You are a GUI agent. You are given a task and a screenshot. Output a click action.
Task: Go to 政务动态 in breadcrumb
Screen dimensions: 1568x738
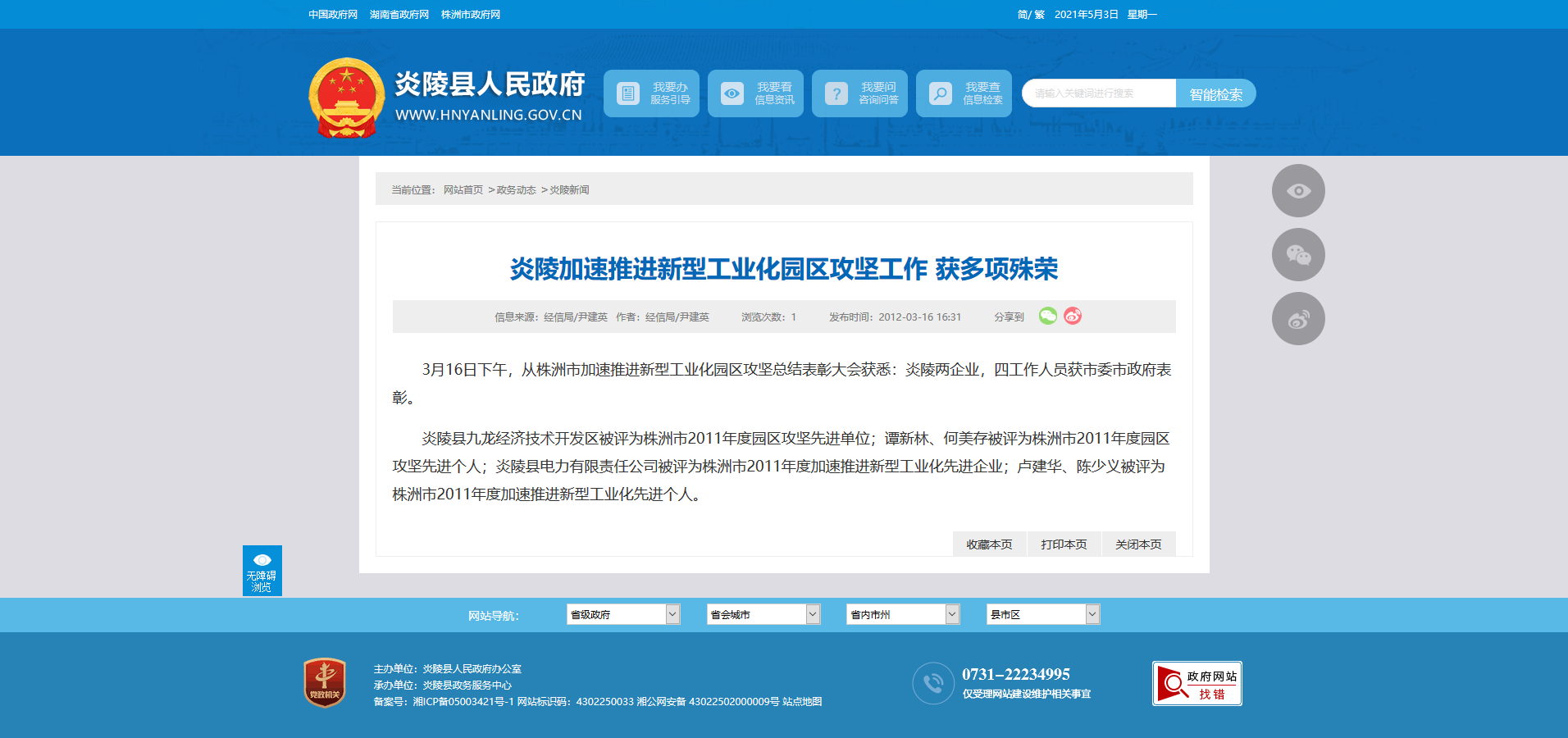(516, 190)
